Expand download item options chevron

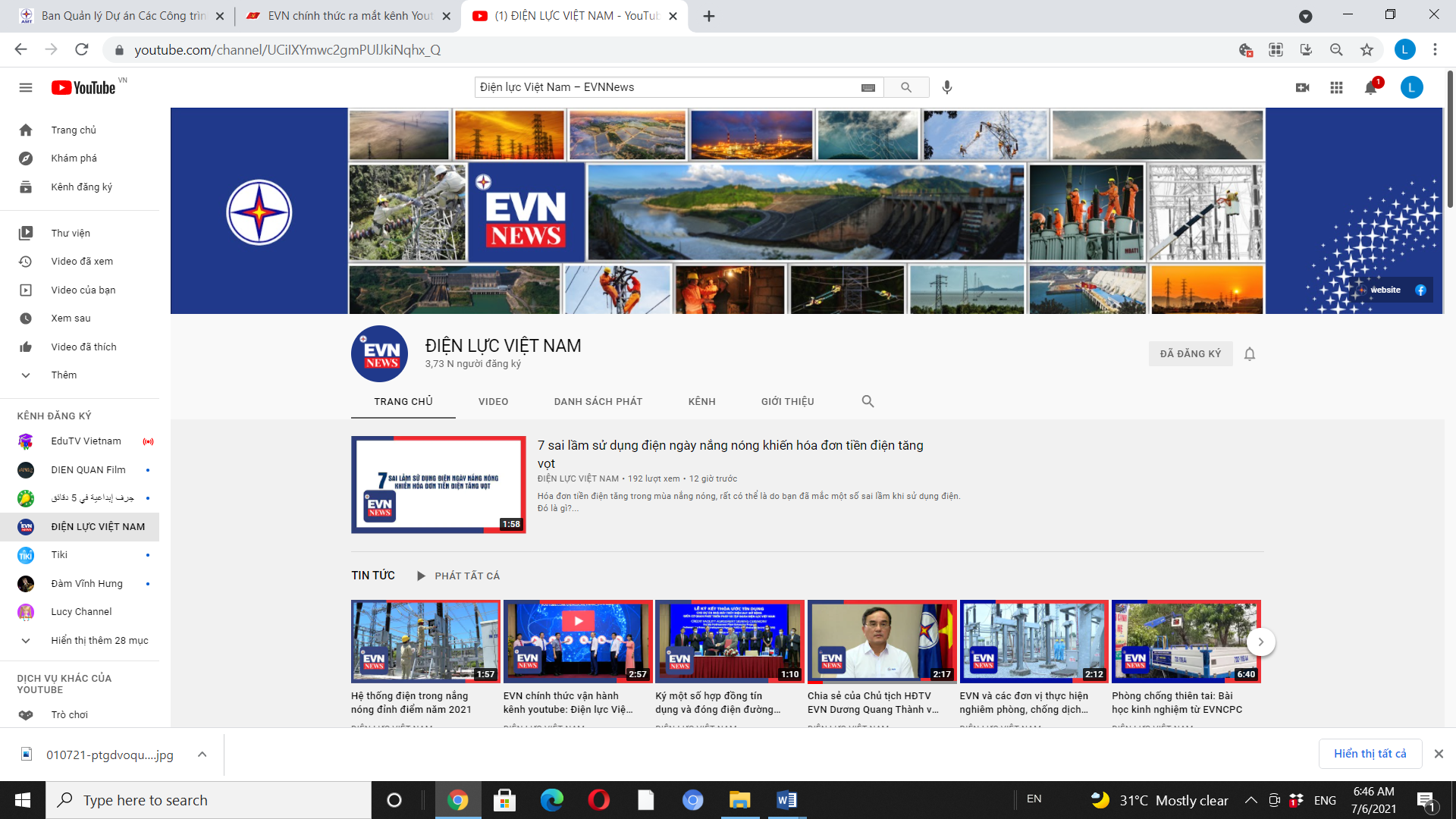click(202, 755)
